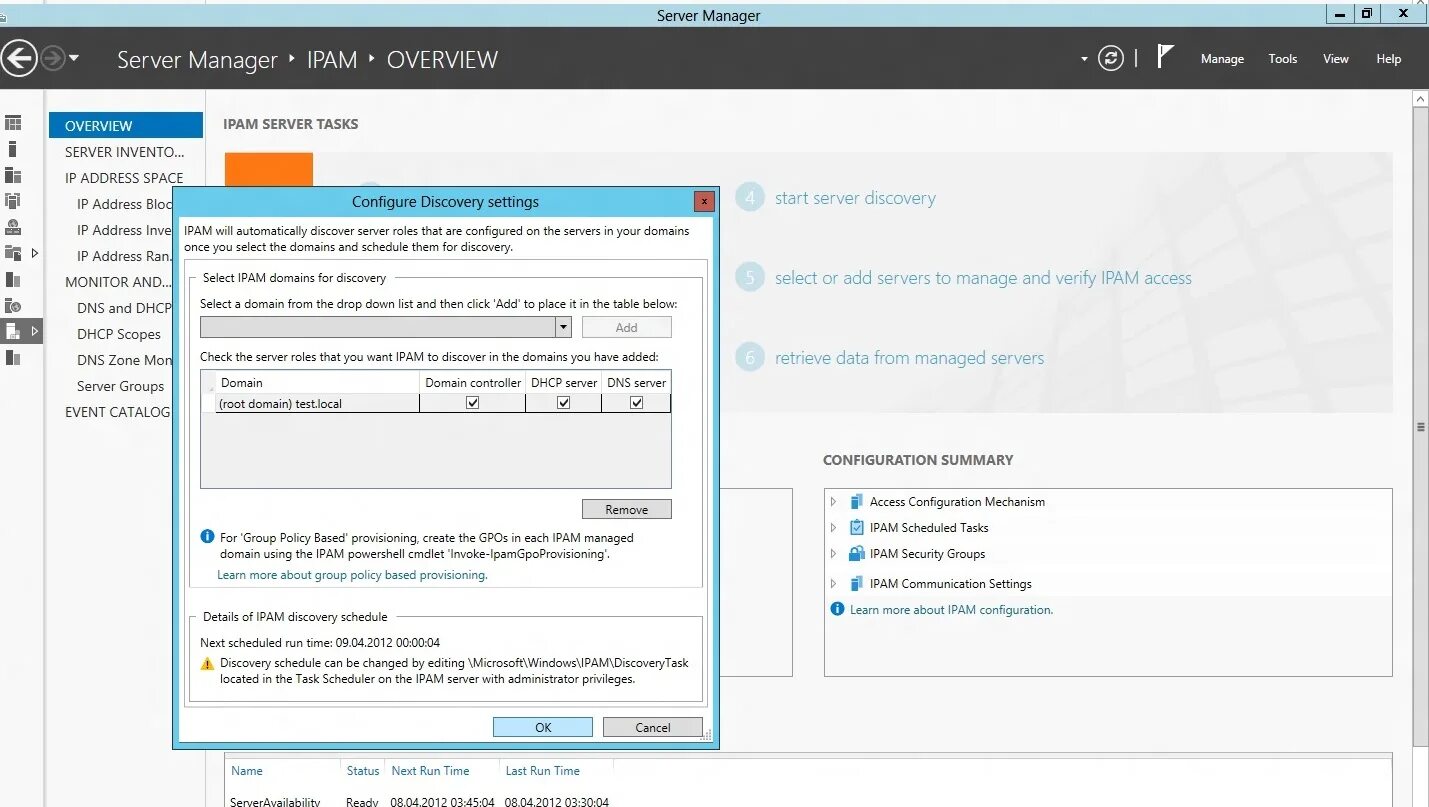Select OVERVIEW in the IPAM navigation

pos(126,125)
